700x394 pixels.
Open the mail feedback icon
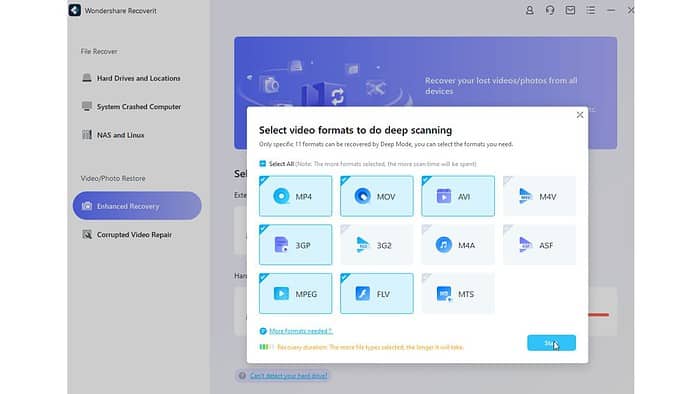click(x=570, y=10)
